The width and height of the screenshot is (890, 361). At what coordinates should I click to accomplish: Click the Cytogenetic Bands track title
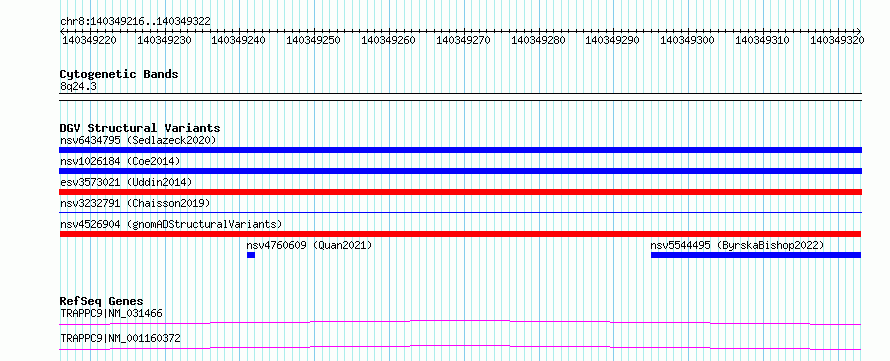pos(119,74)
